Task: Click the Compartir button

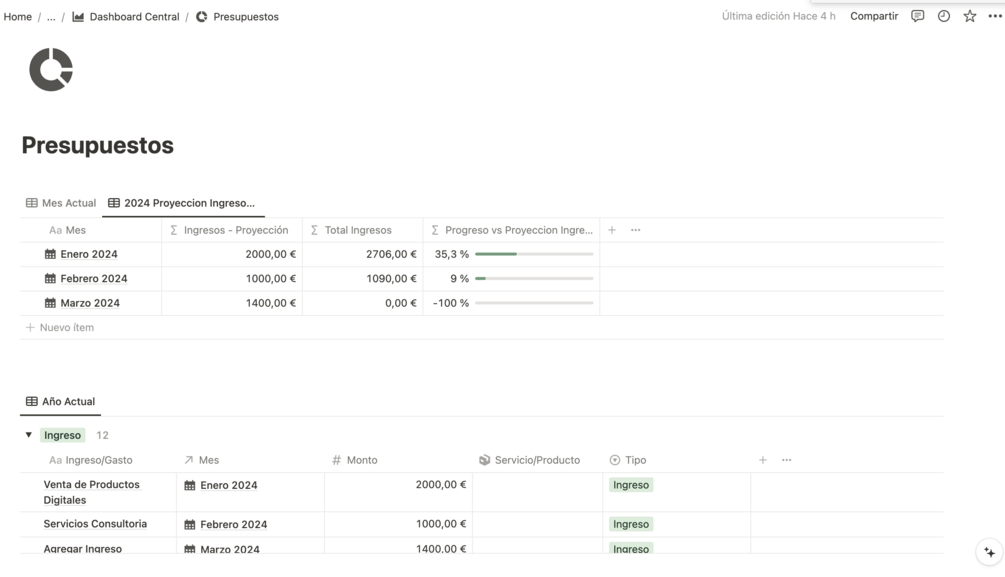Action: 874,16
